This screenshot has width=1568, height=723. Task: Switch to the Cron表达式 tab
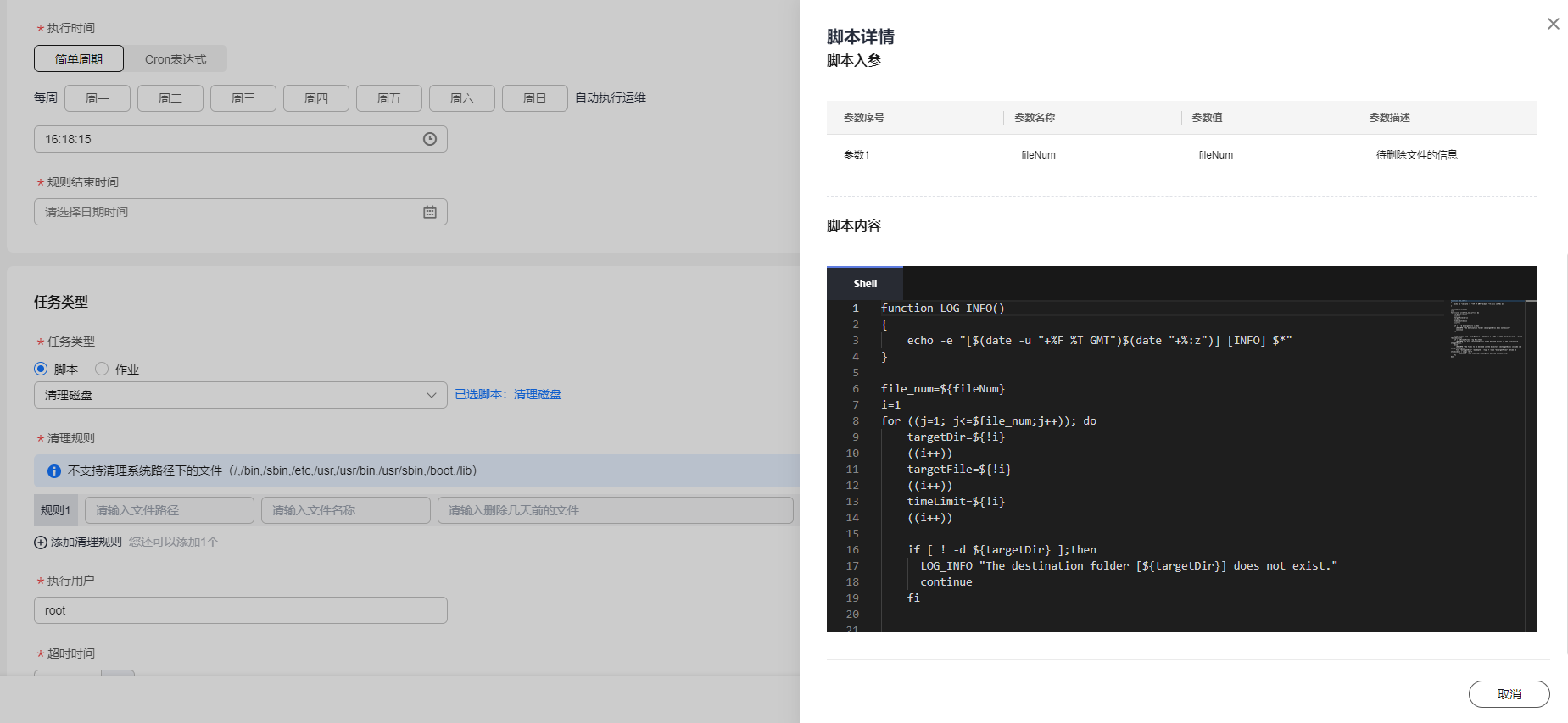176,58
